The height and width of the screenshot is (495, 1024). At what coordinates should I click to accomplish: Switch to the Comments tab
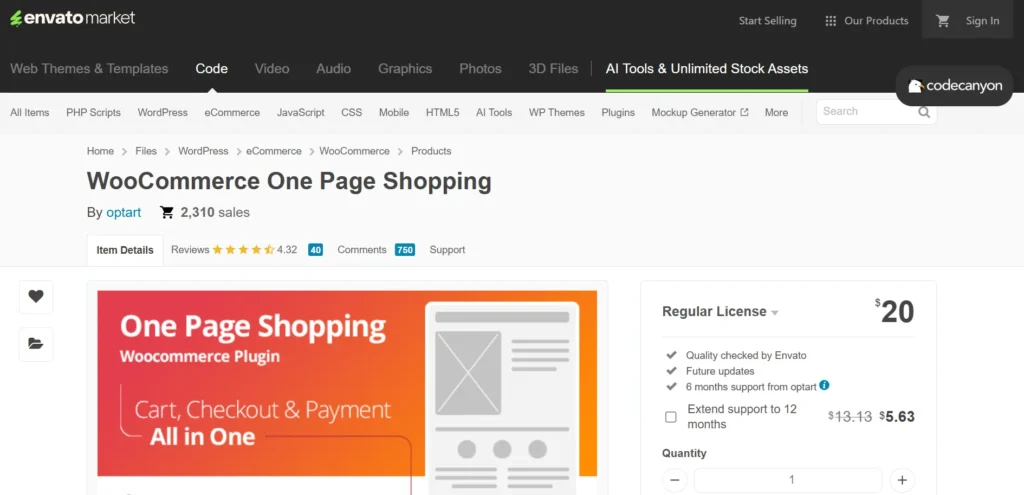coord(362,249)
